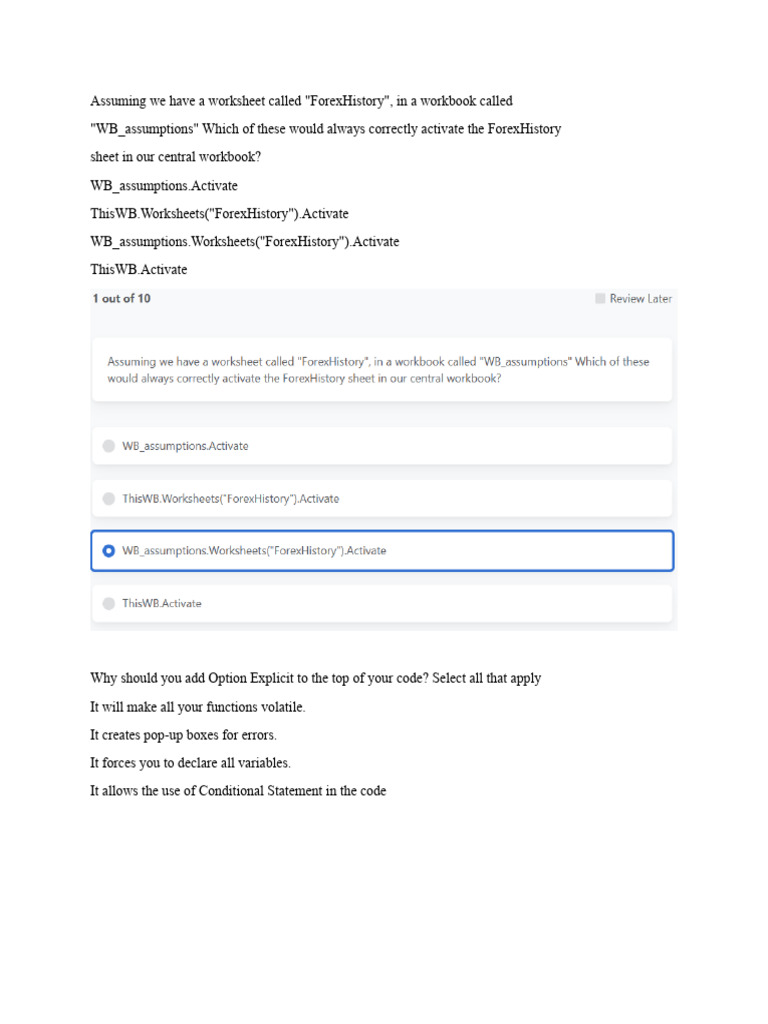Screen dimensions: 768x1024
Task: Click the document heading line mentioning "ForexHistory" worksheet
Action: (x=301, y=101)
